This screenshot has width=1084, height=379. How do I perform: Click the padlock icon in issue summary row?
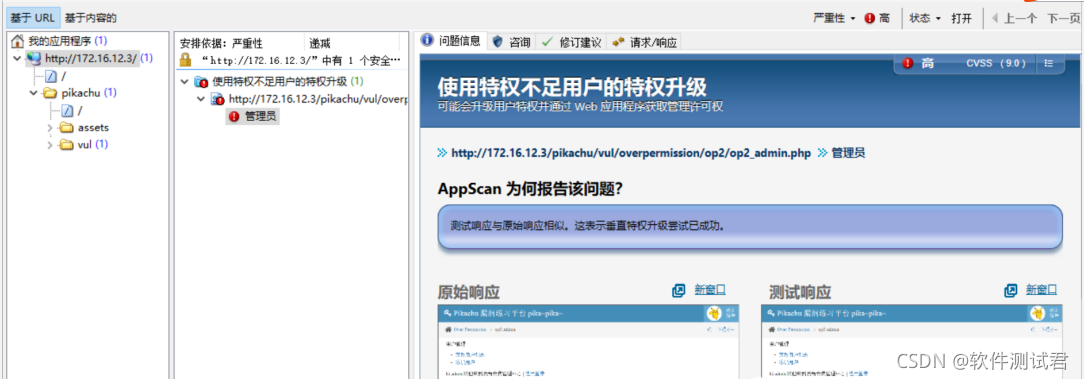(x=185, y=60)
